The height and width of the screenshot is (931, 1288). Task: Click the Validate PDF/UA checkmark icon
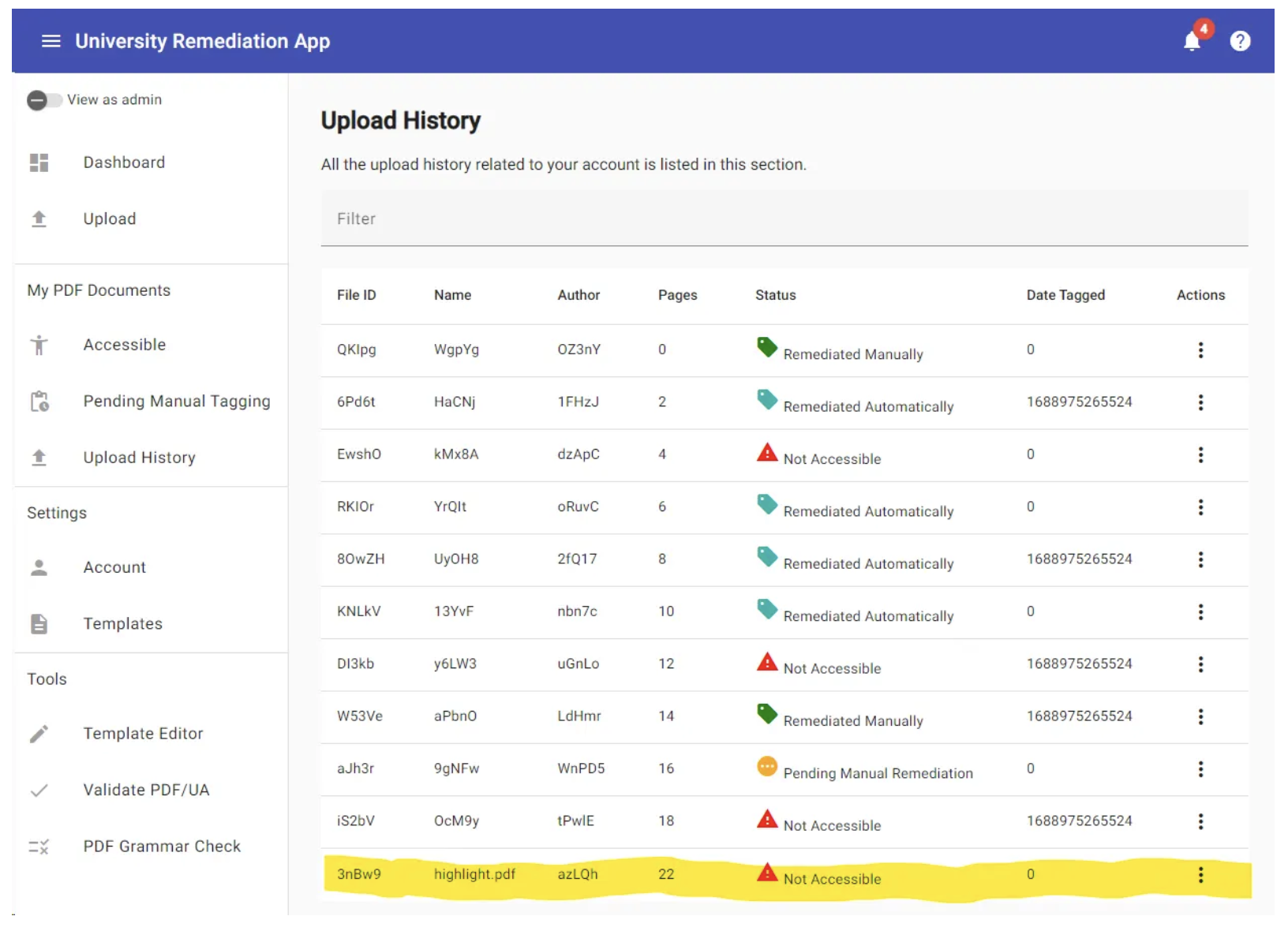pos(39,791)
